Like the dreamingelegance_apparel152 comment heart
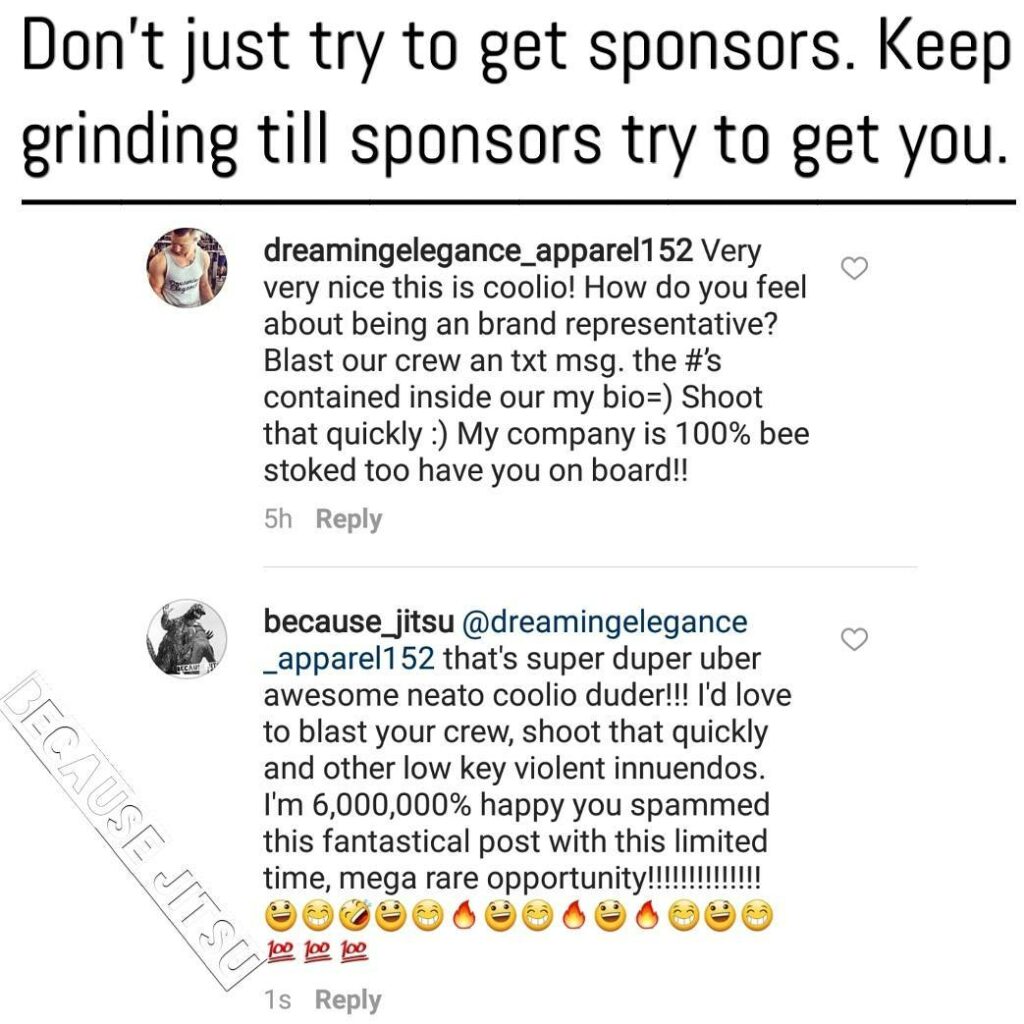 tap(854, 268)
